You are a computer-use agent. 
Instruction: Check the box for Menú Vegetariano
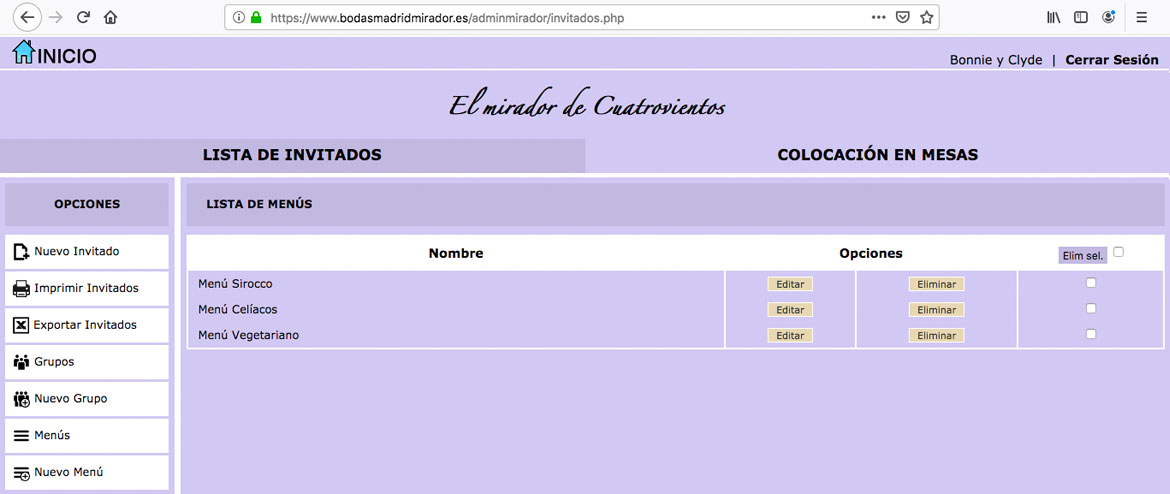click(1091, 334)
